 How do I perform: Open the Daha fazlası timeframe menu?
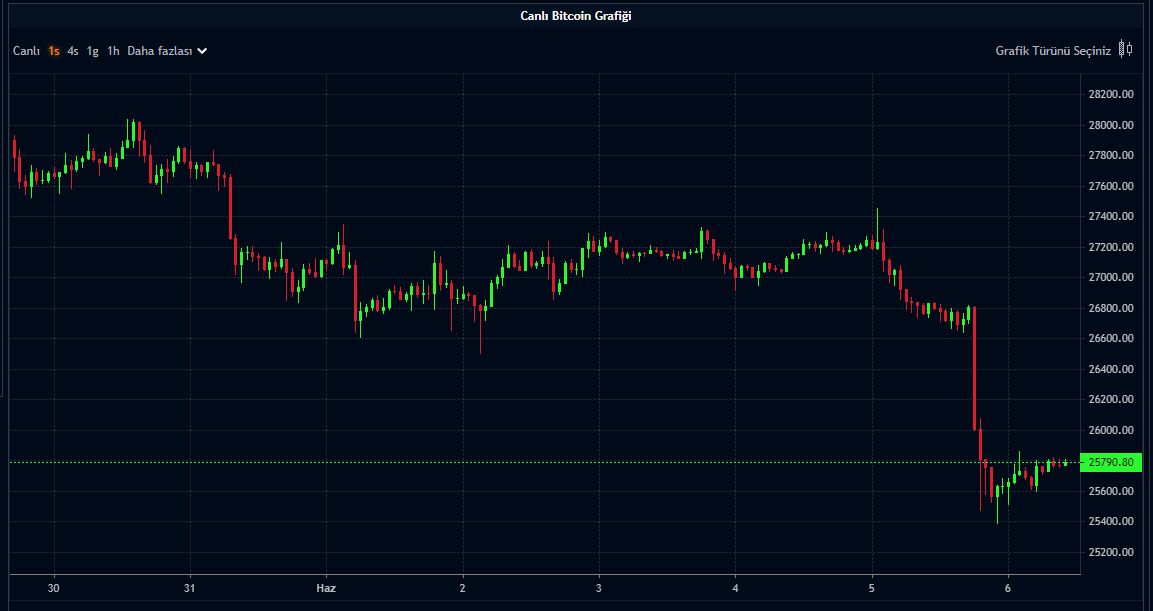coord(159,51)
